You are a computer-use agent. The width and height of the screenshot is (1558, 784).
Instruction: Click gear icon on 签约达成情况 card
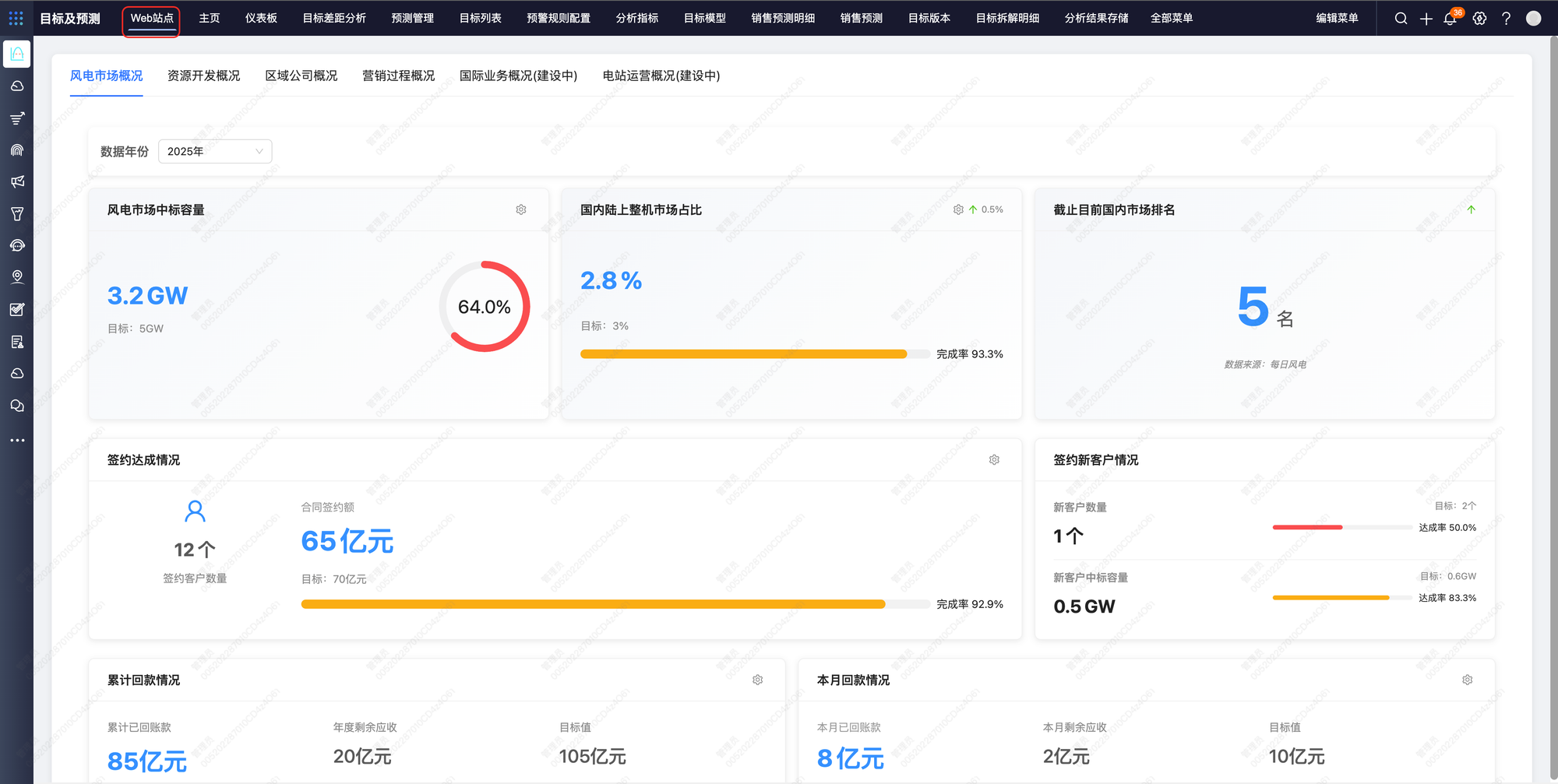coord(994,460)
